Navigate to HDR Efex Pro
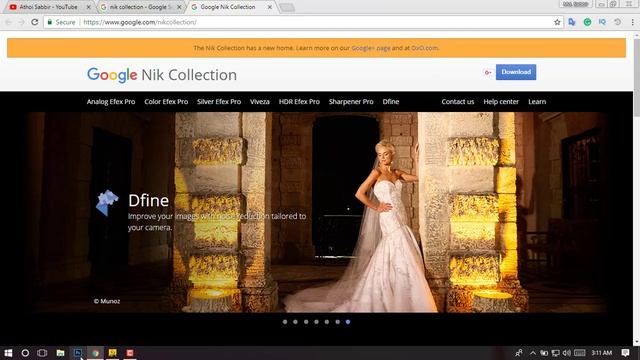 pos(299,102)
